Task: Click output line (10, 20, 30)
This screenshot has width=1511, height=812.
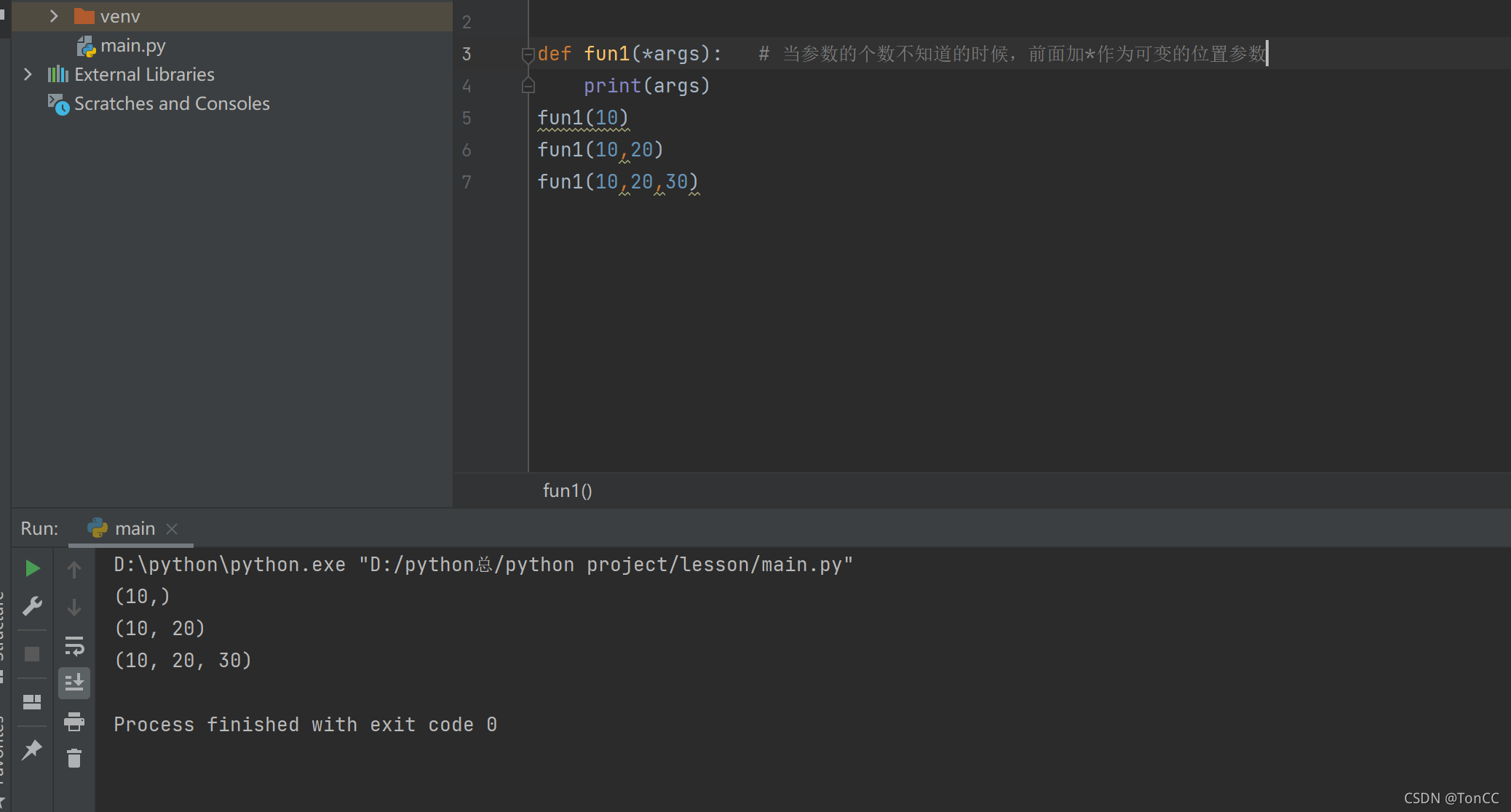Action: point(183,661)
